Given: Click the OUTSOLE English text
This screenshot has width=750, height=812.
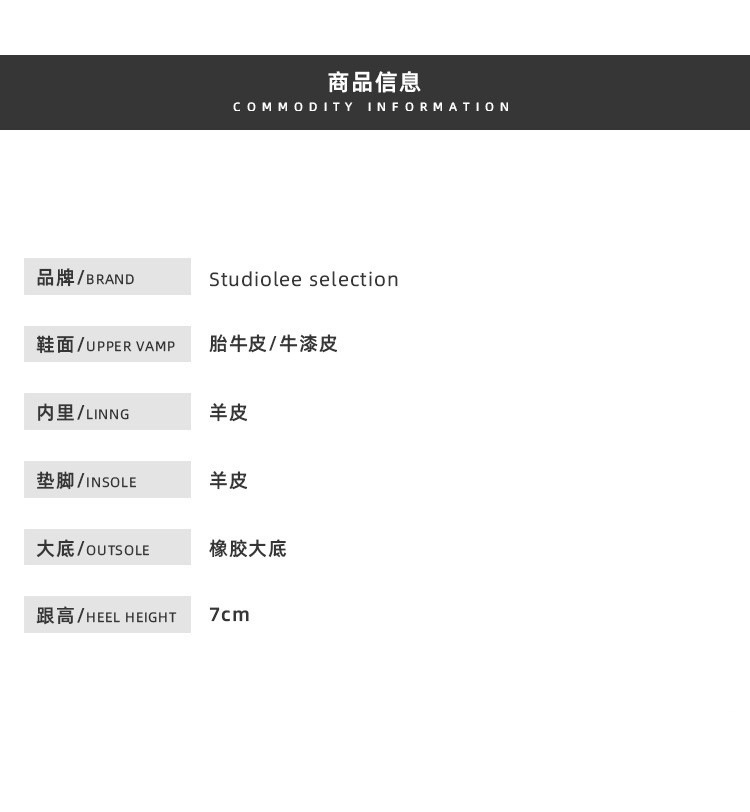Looking at the screenshot, I should click(118, 550).
